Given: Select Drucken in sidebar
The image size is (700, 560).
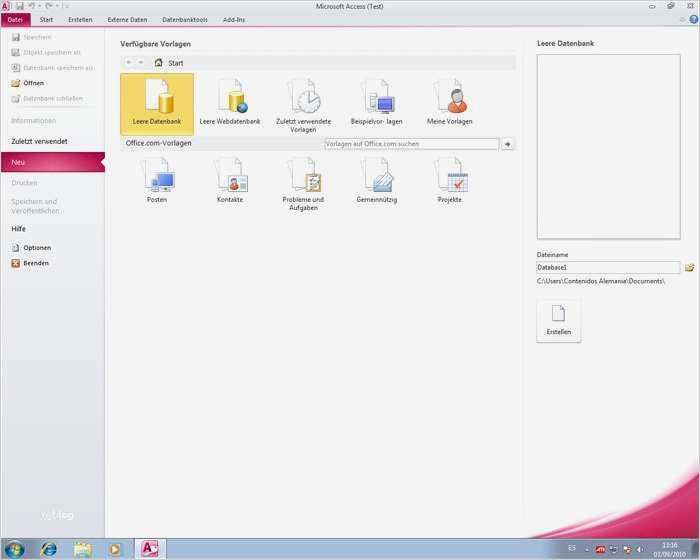Looking at the screenshot, I should point(24,183).
